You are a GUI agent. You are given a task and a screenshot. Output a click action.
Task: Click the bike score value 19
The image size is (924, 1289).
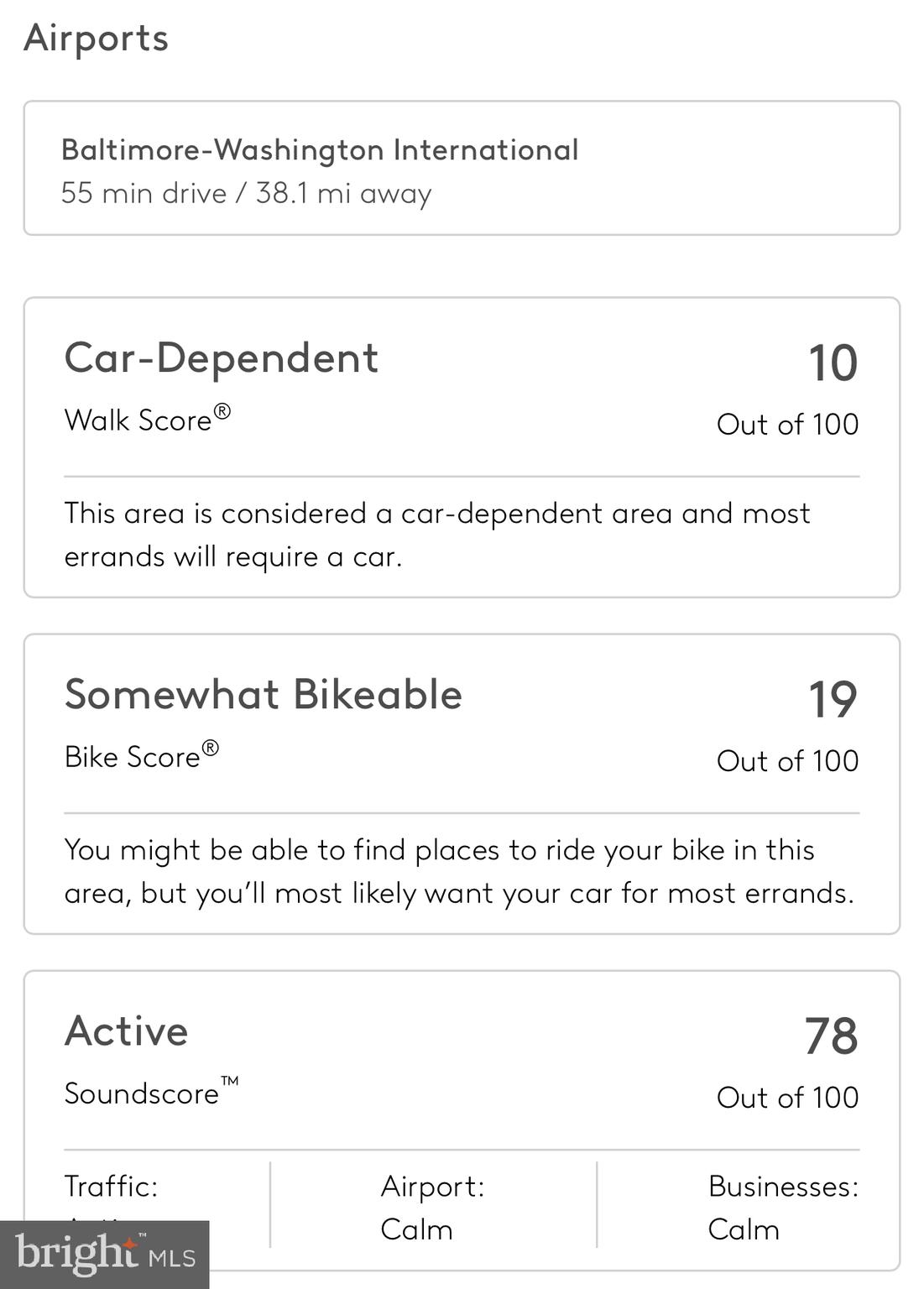point(832,700)
